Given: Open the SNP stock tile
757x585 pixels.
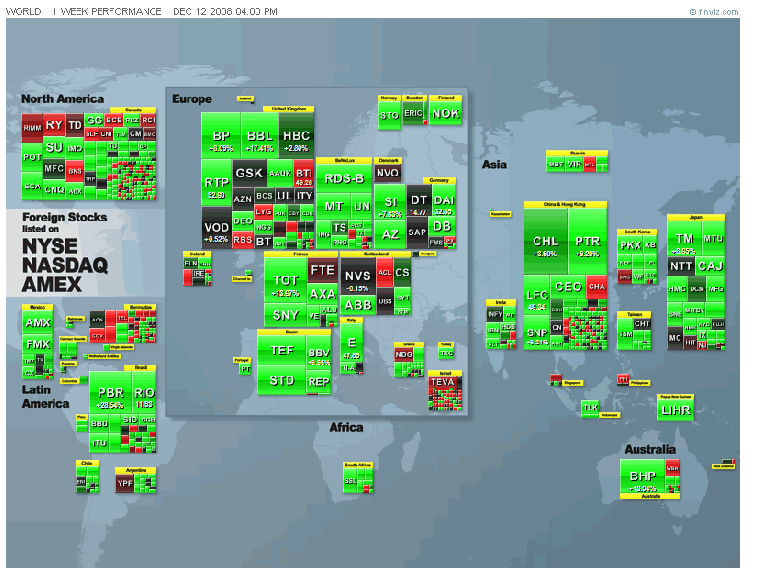Looking at the screenshot, I should (x=537, y=333).
